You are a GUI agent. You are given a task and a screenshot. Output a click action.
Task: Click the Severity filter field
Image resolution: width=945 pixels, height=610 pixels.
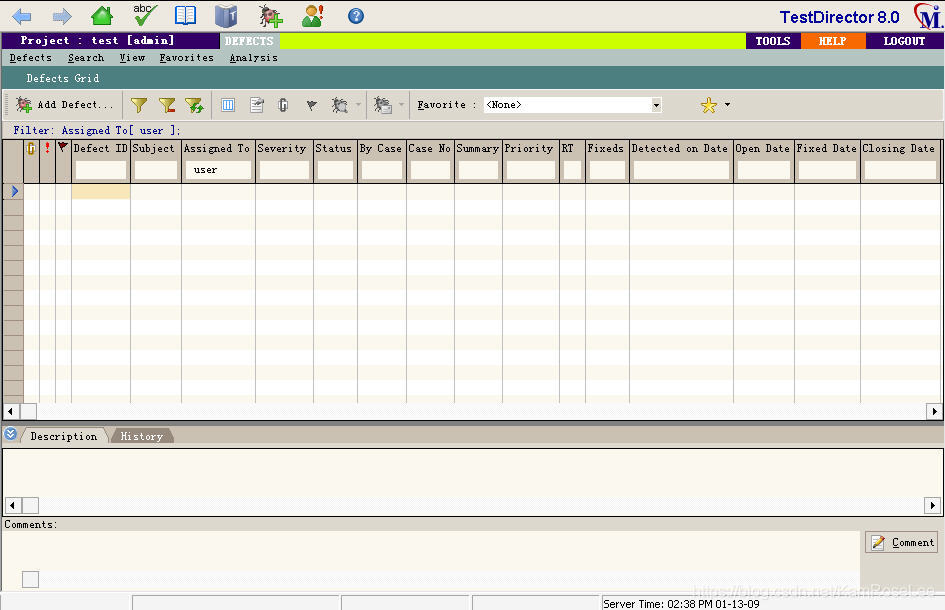pyautogui.click(x=284, y=170)
